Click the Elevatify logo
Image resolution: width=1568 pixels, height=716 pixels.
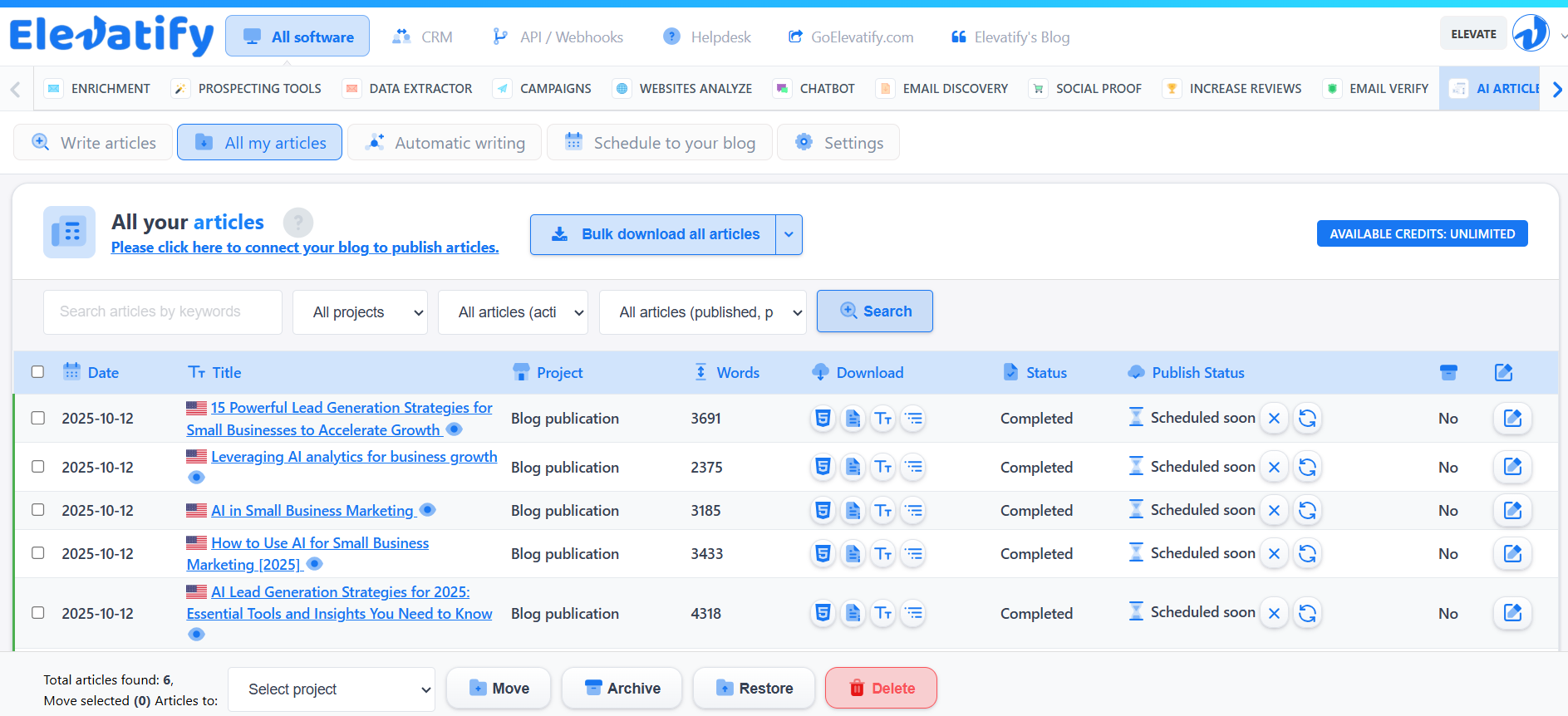pos(112,36)
